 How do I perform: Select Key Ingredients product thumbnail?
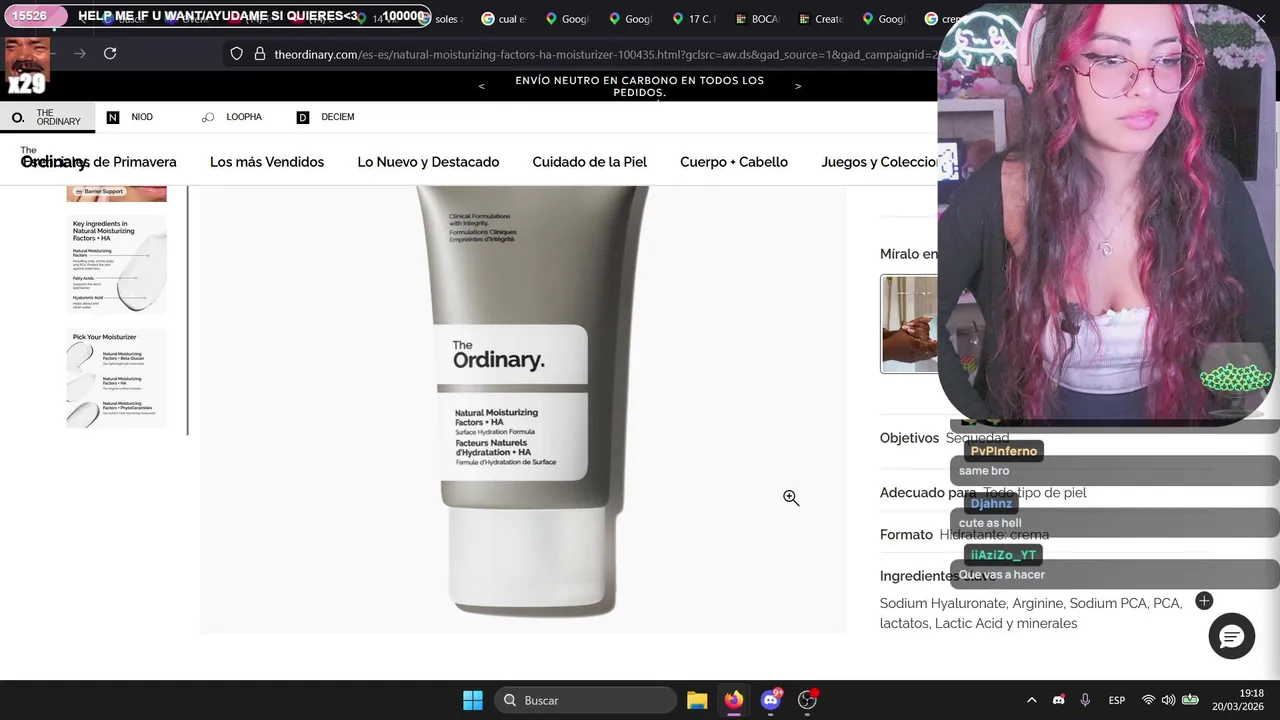(117, 265)
